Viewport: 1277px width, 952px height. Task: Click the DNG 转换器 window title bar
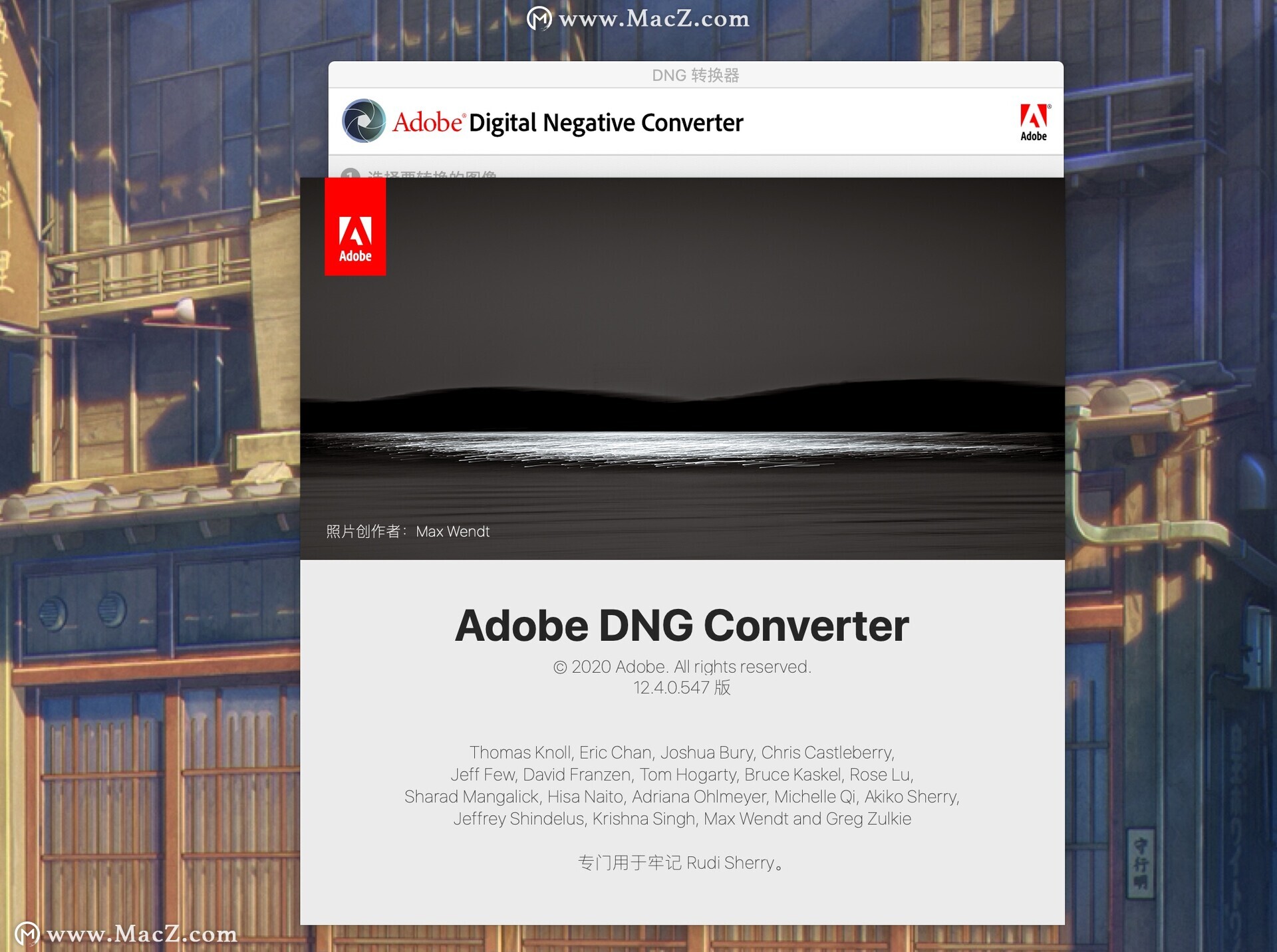coord(696,75)
